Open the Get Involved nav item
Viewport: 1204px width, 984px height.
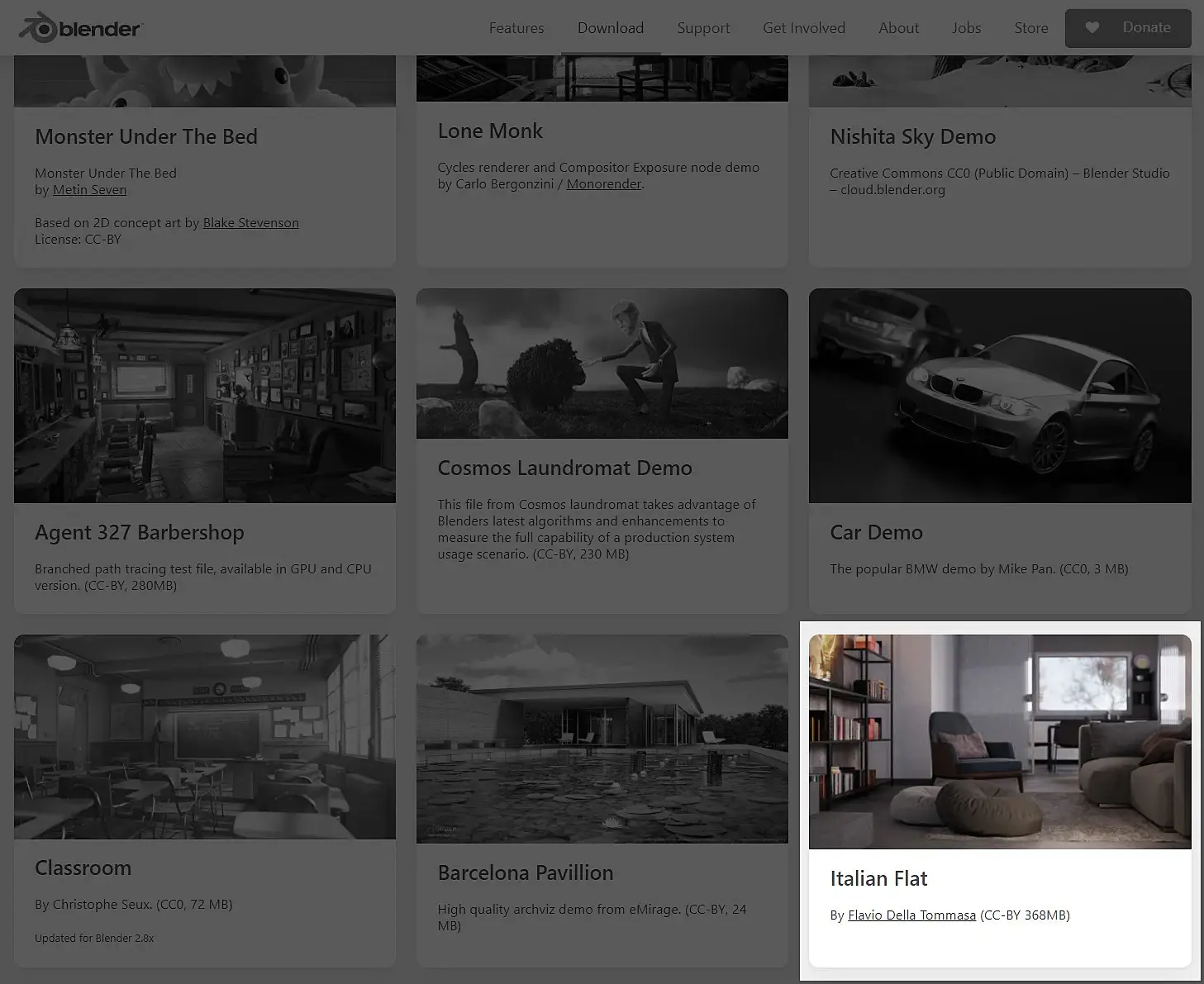pos(804,28)
